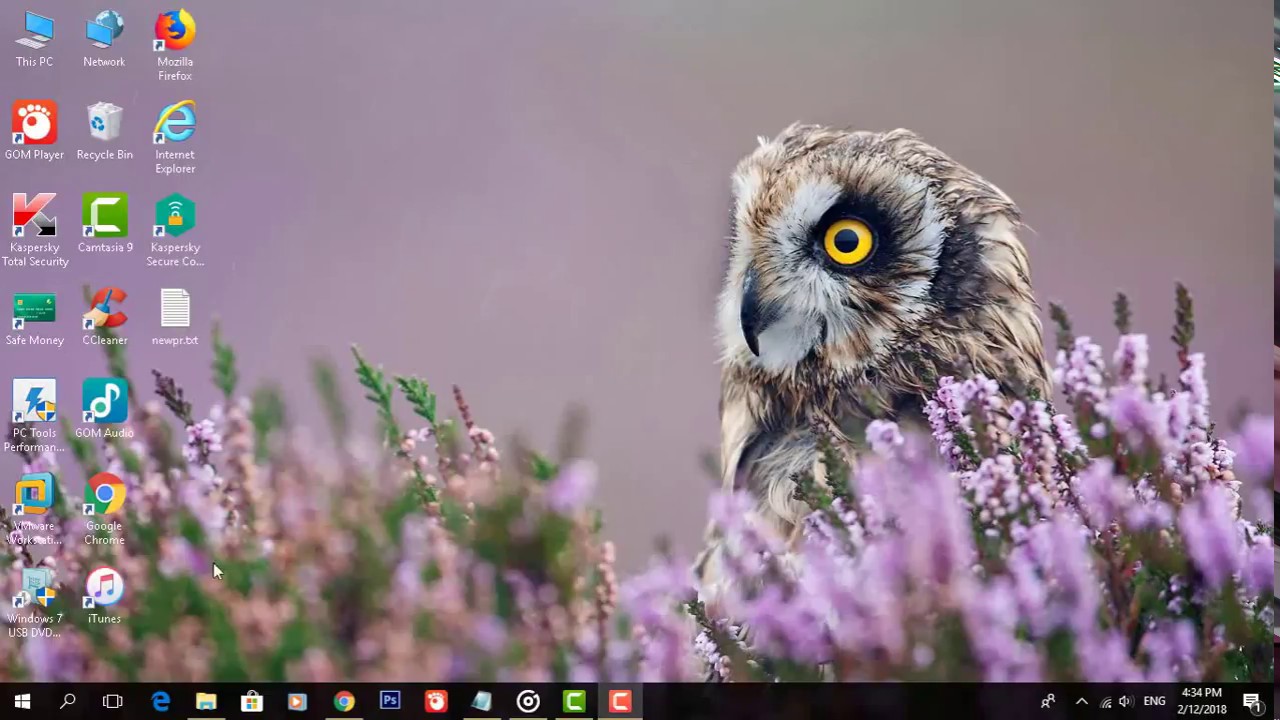
Task: Open File Explorer from the taskbar
Action: [x=206, y=702]
